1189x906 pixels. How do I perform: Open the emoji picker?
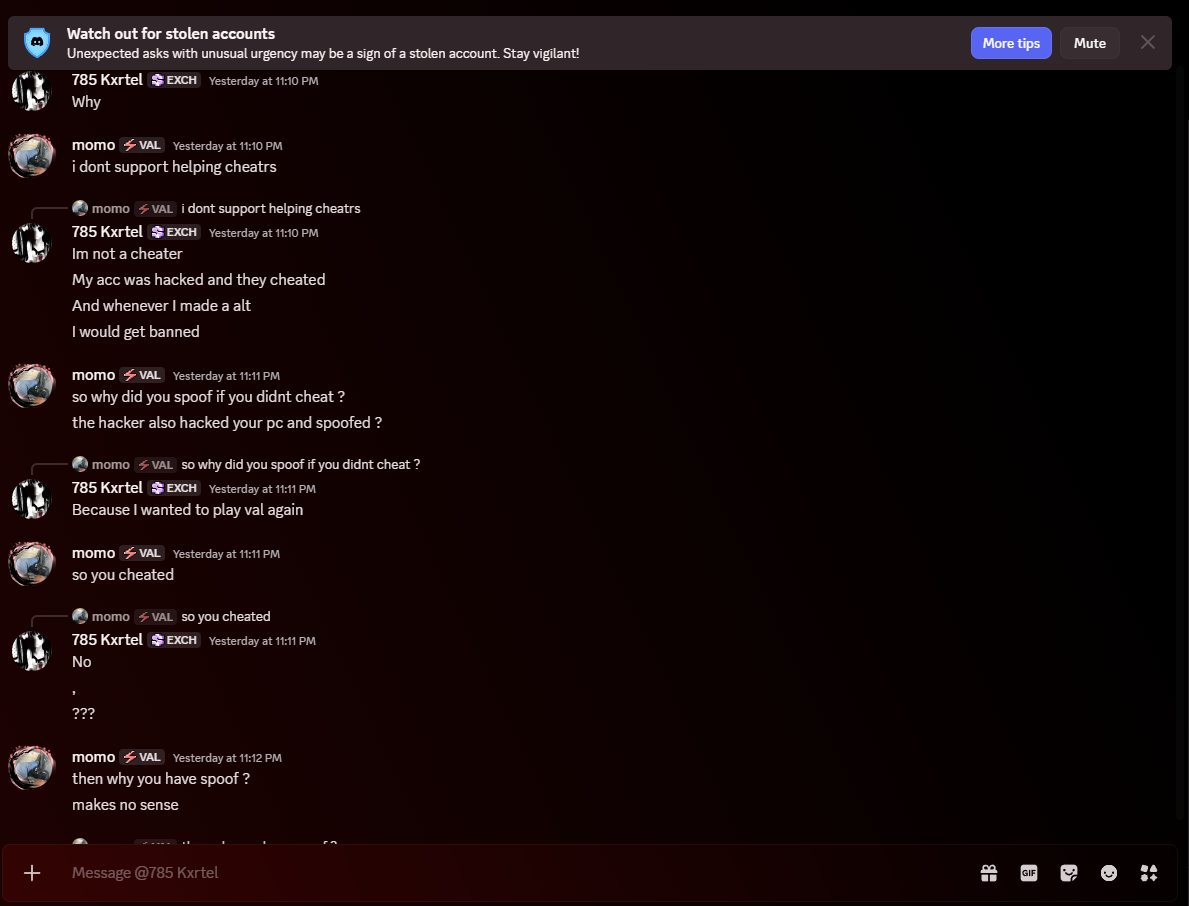click(x=1109, y=873)
